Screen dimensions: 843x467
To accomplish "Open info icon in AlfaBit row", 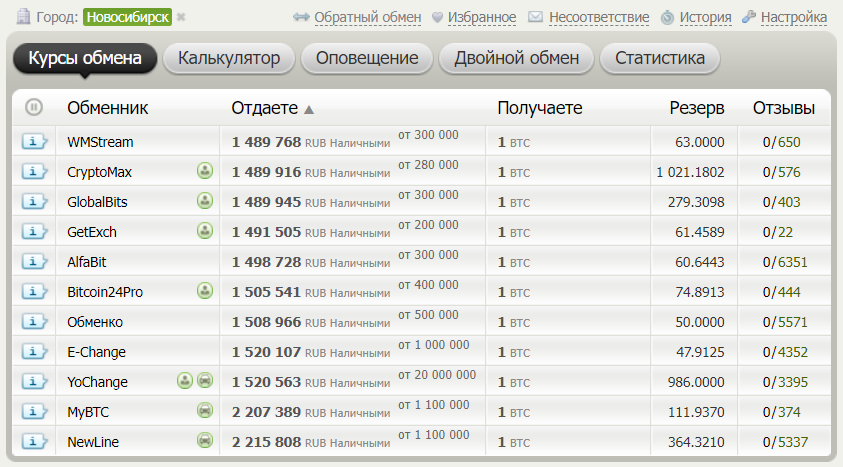I will 34,262.
